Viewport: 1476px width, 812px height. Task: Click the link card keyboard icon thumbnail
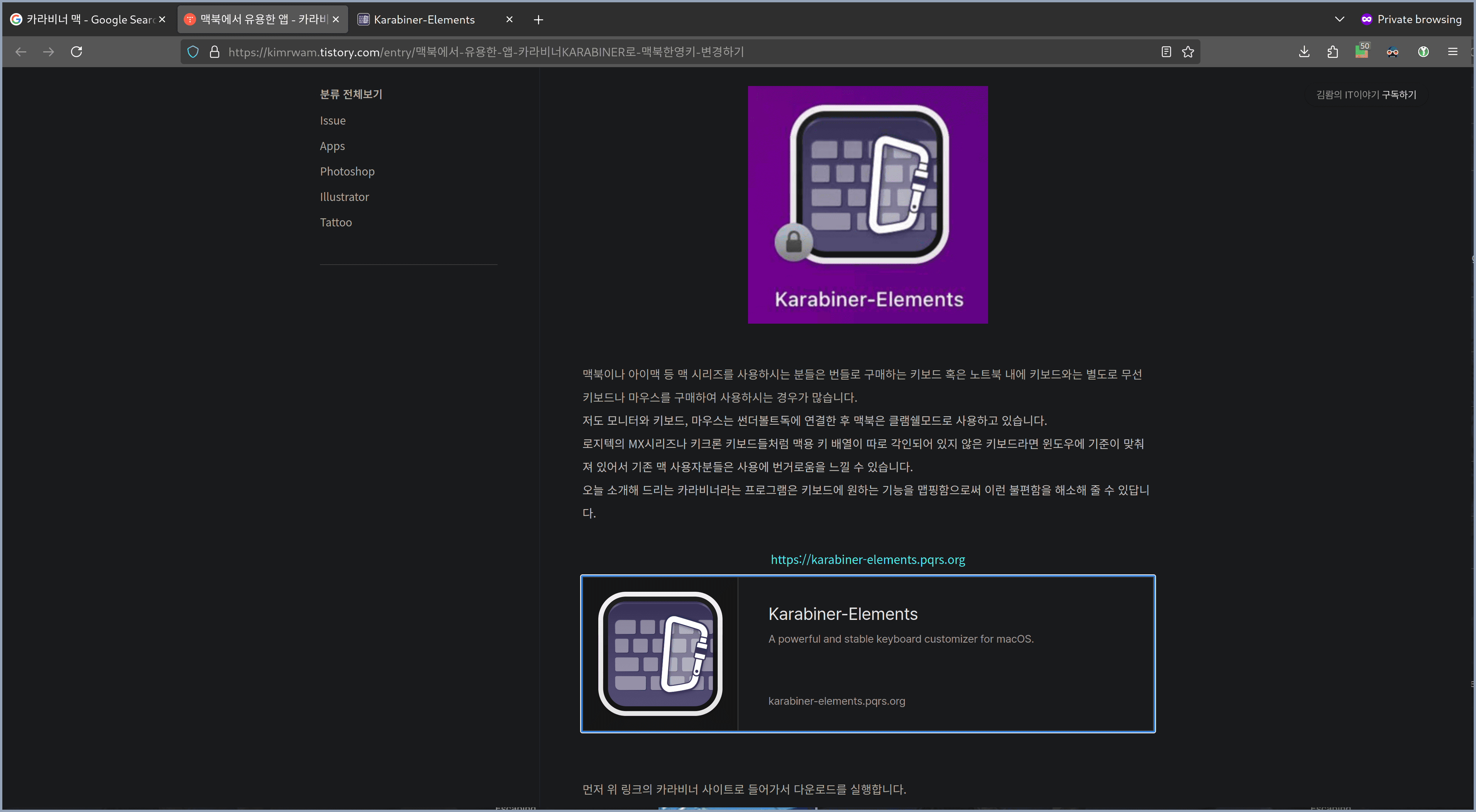point(660,653)
